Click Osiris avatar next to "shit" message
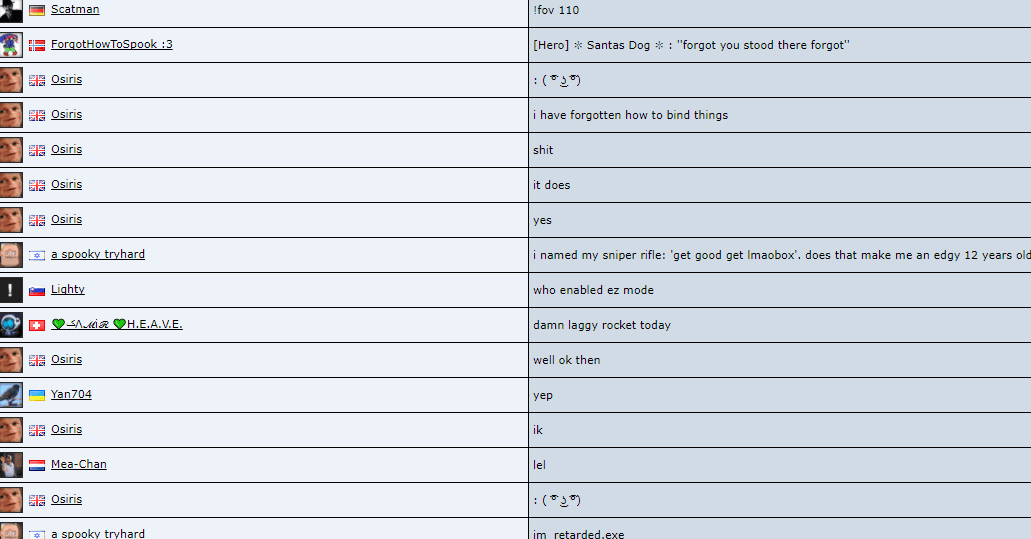Viewport: 1031px width, 539px height. 11,150
